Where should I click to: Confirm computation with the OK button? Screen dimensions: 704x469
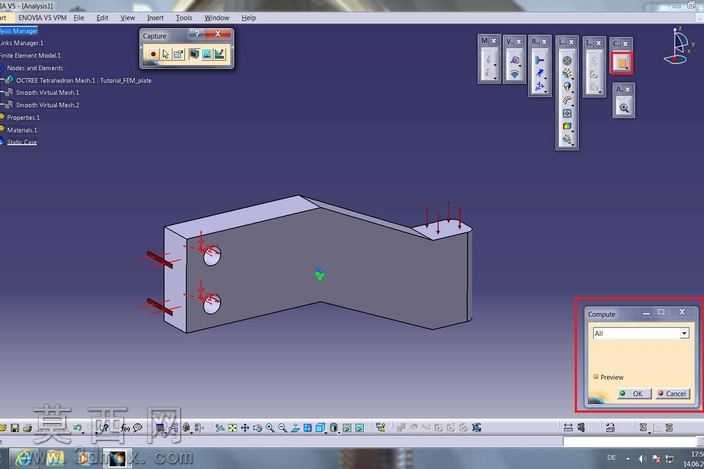click(x=634, y=394)
